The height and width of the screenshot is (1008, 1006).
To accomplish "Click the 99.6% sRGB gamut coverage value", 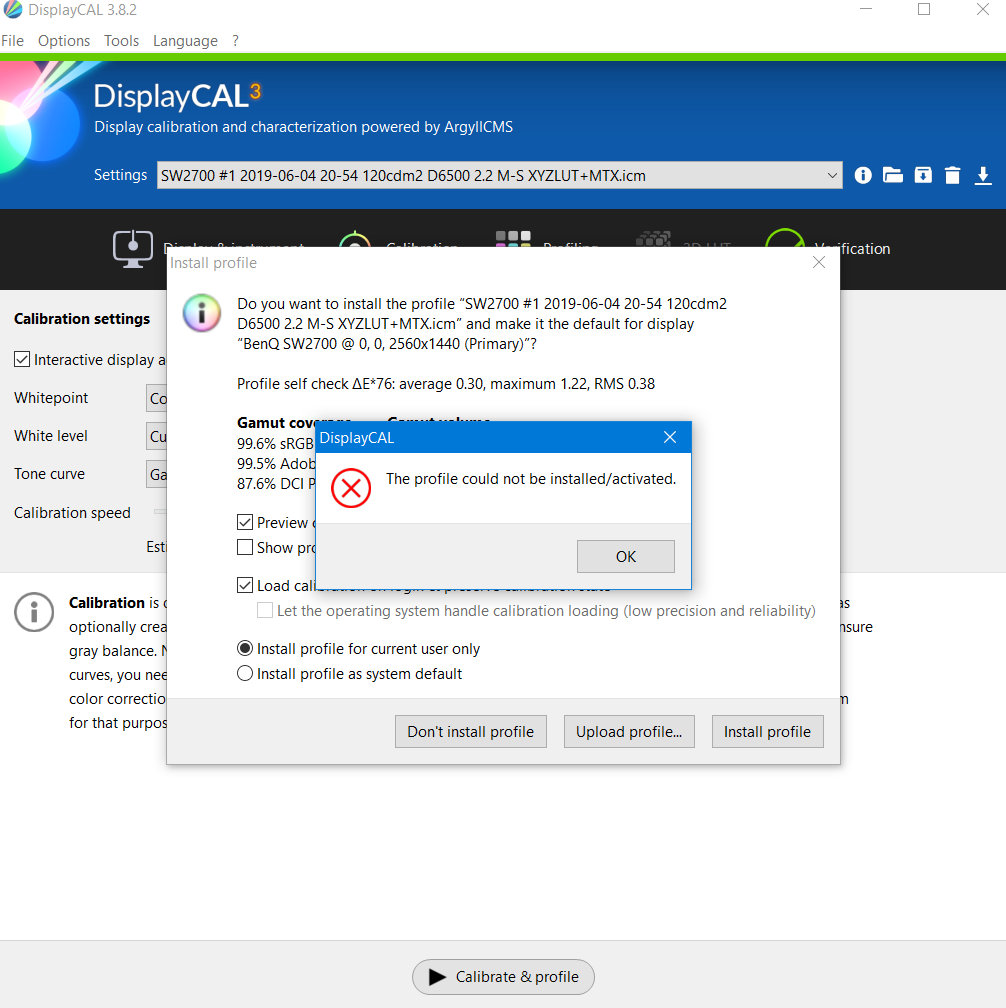I will tap(275, 444).
